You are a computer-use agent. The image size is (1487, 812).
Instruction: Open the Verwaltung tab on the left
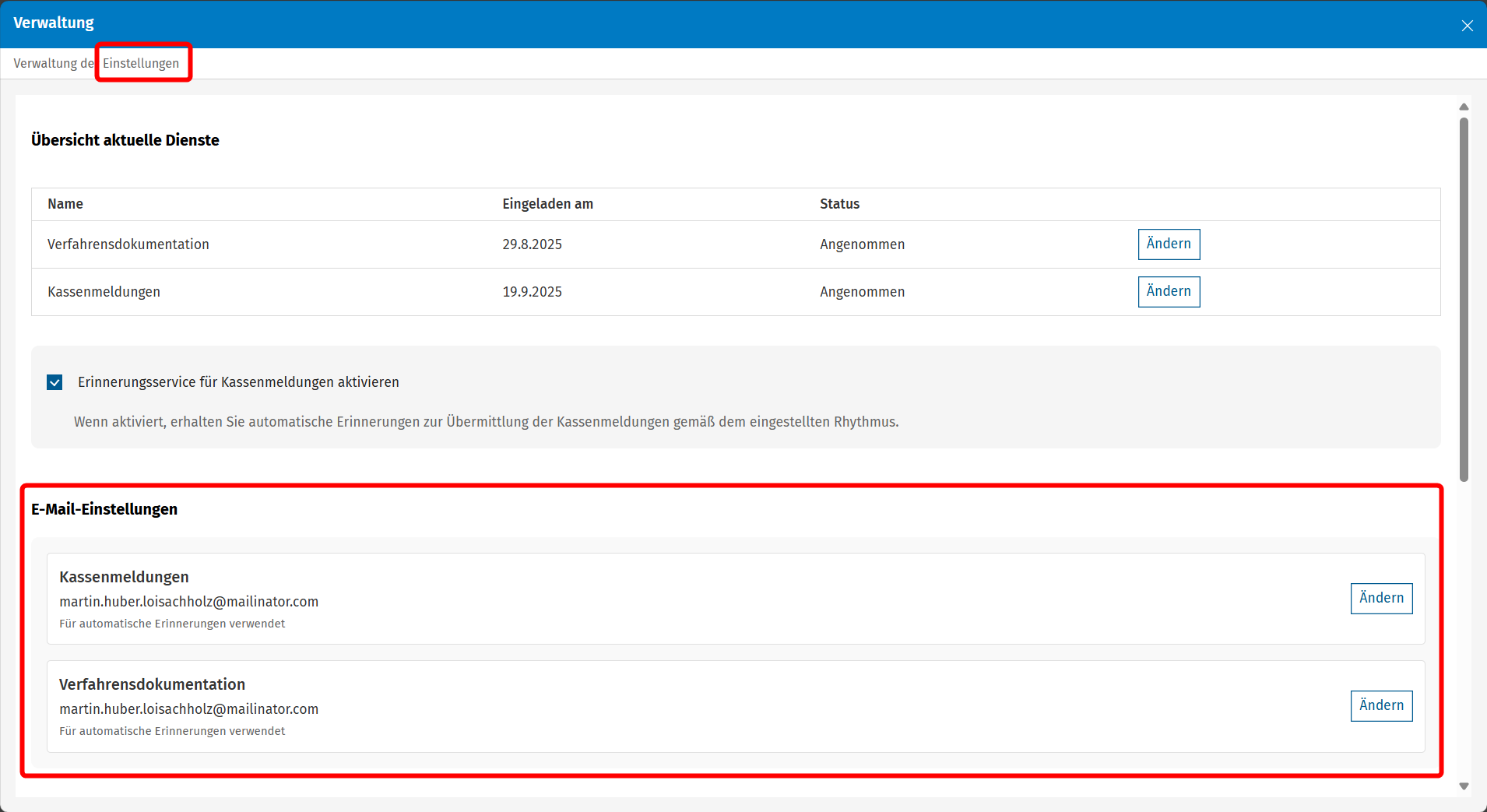(x=53, y=63)
